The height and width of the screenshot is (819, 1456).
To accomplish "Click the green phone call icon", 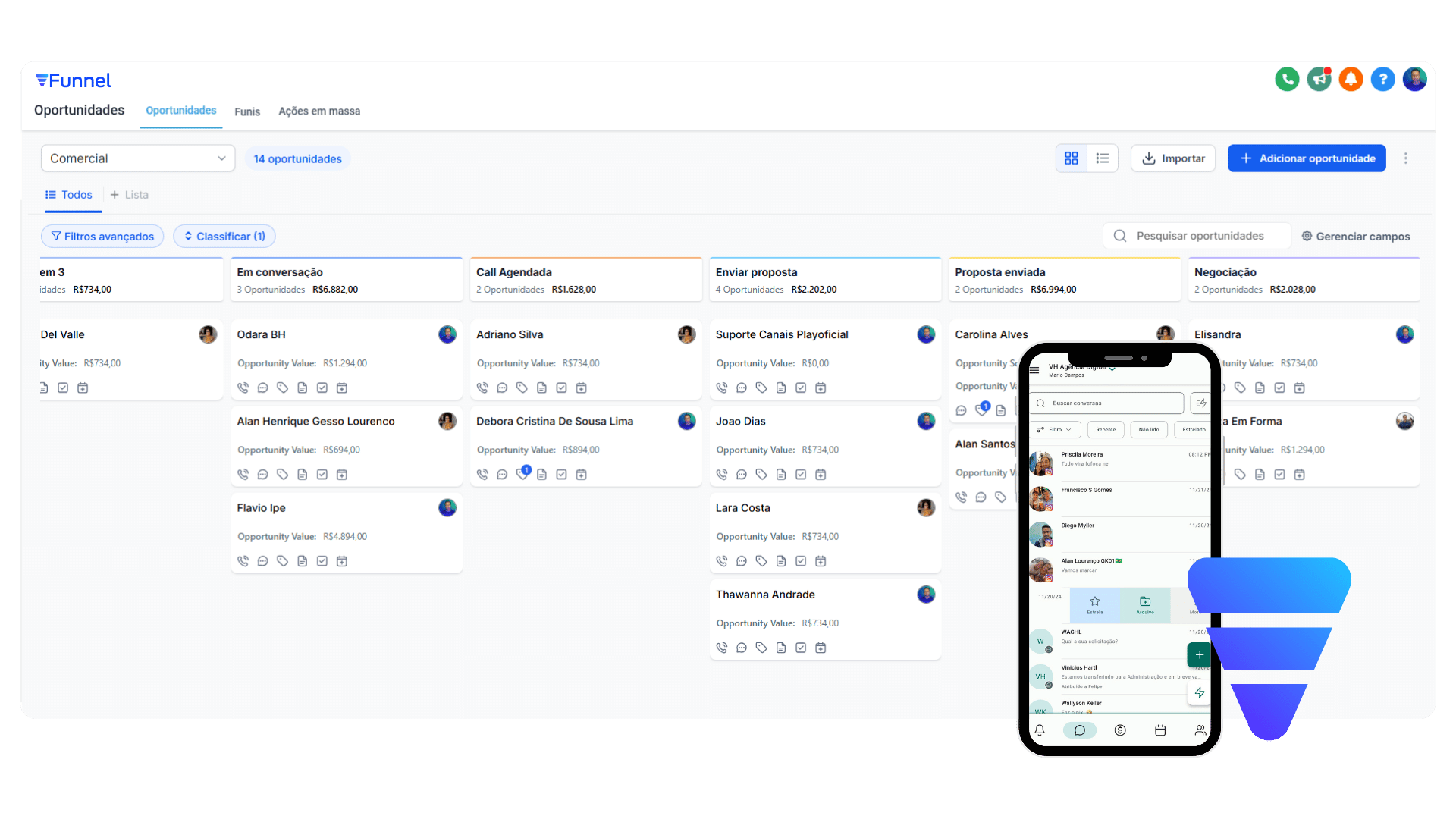I will (1287, 79).
